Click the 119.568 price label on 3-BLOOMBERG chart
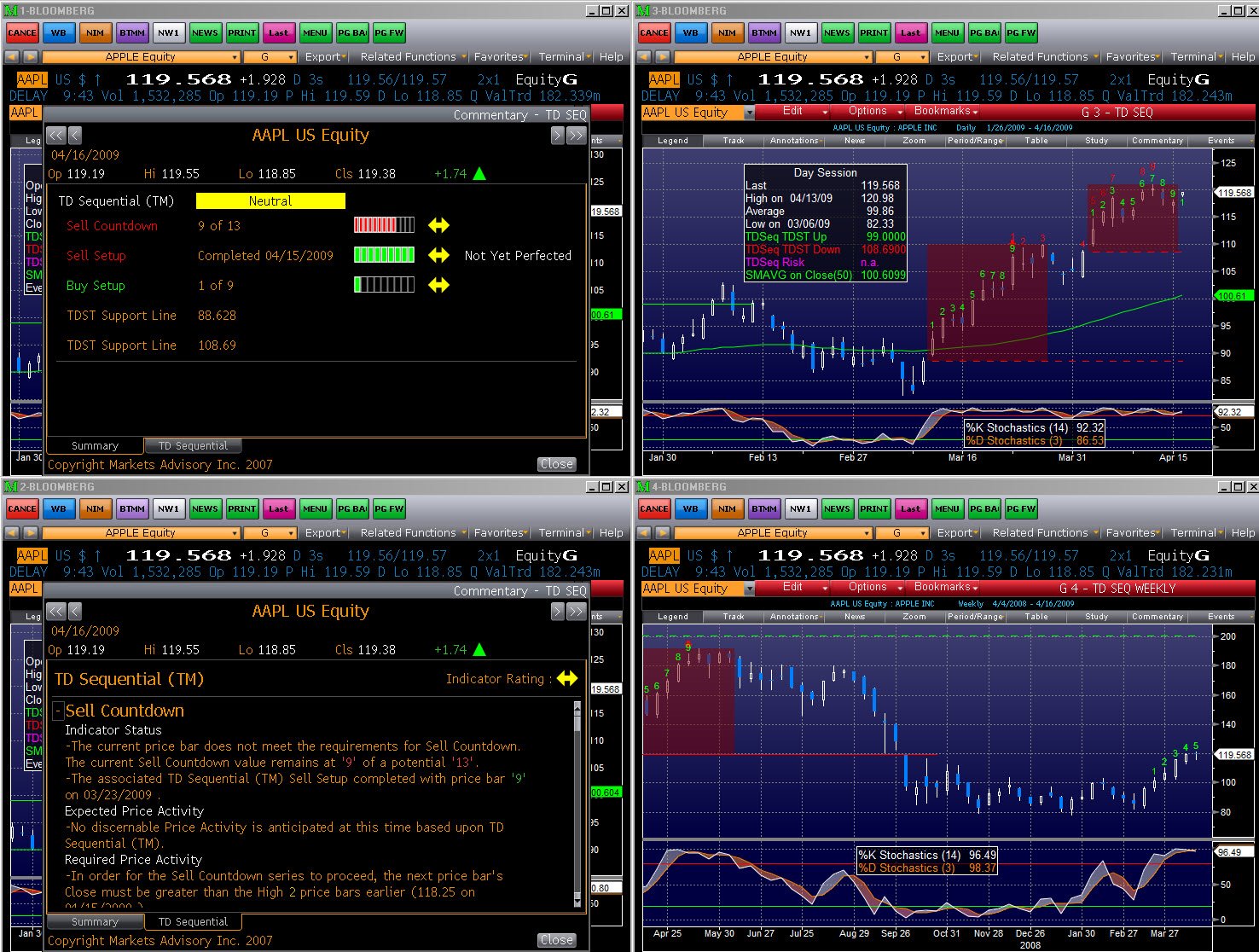Viewport: 1259px width, 952px height. pos(1234,193)
